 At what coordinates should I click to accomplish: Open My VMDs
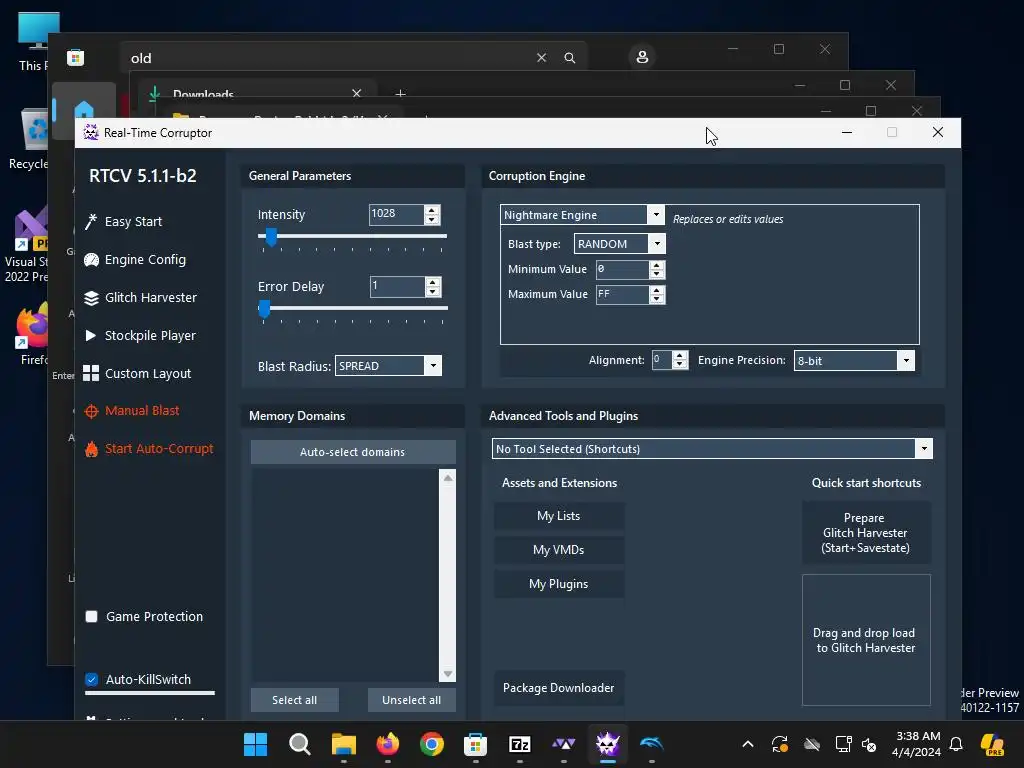tap(559, 550)
